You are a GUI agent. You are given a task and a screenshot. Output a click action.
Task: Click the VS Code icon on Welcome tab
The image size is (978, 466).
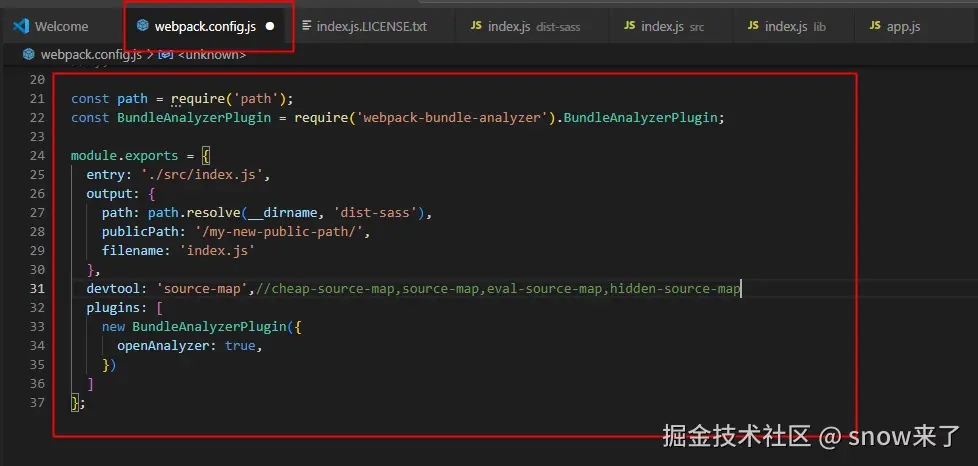pos(21,26)
